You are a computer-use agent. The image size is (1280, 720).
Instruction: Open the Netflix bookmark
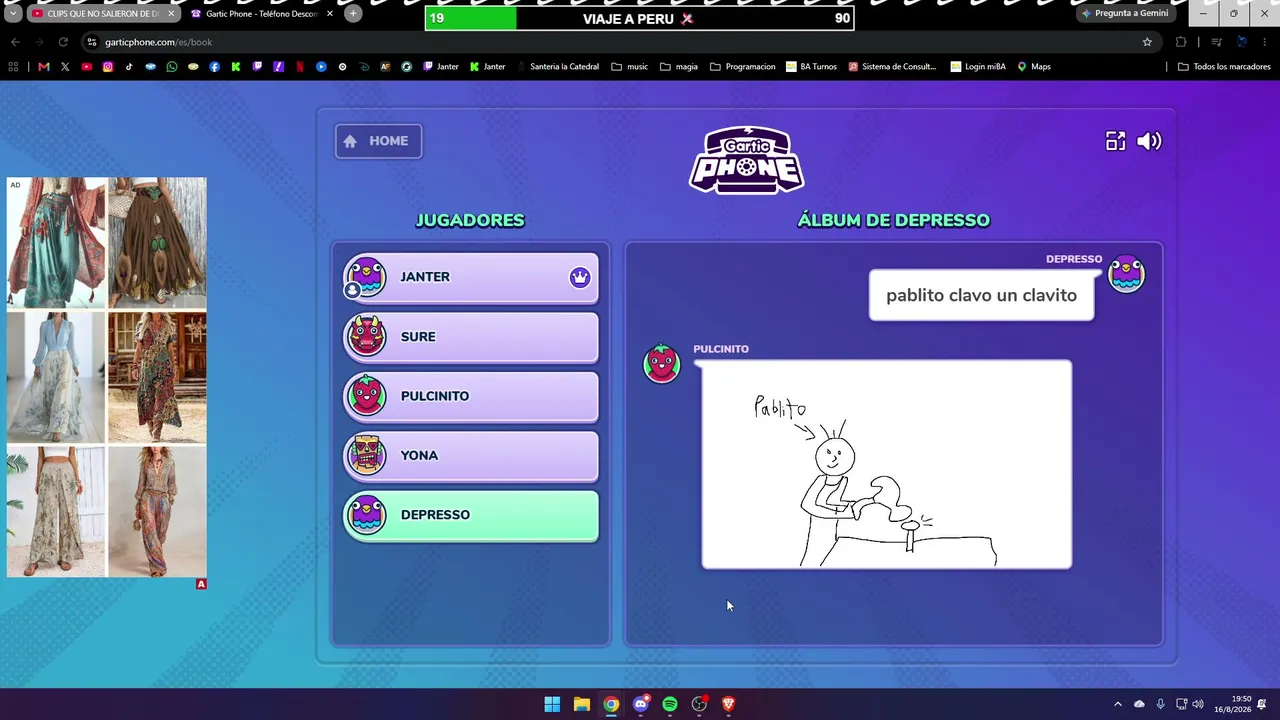tap(300, 67)
